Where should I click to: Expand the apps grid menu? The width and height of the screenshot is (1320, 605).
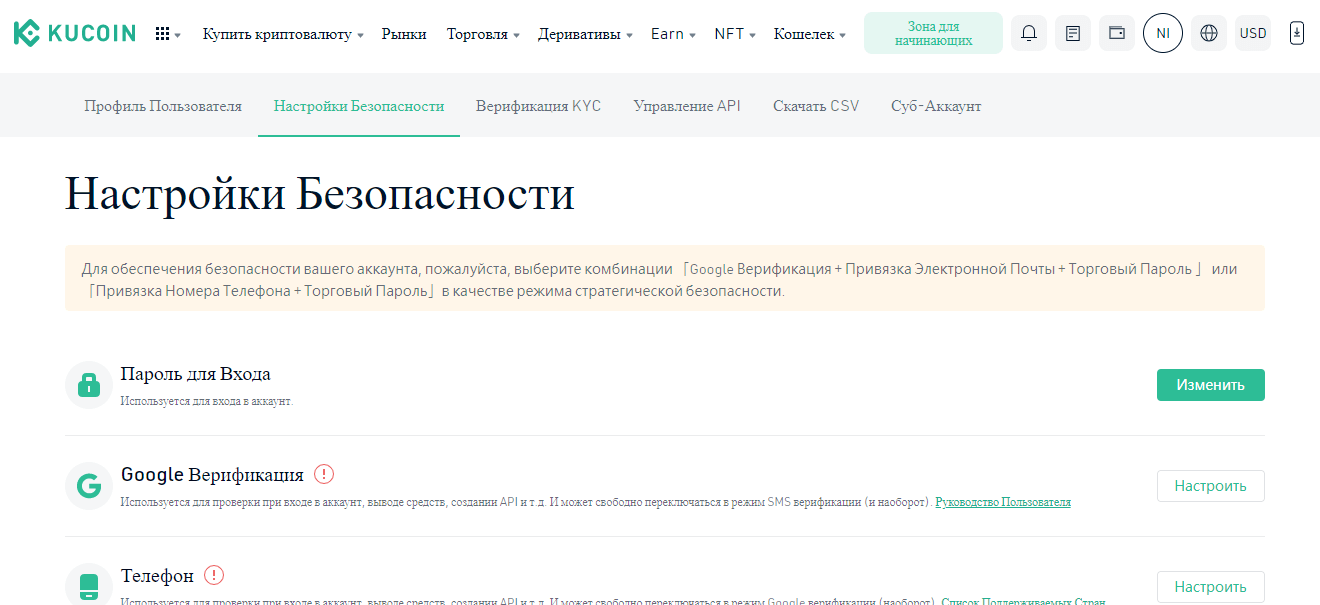pyautogui.click(x=167, y=34)
